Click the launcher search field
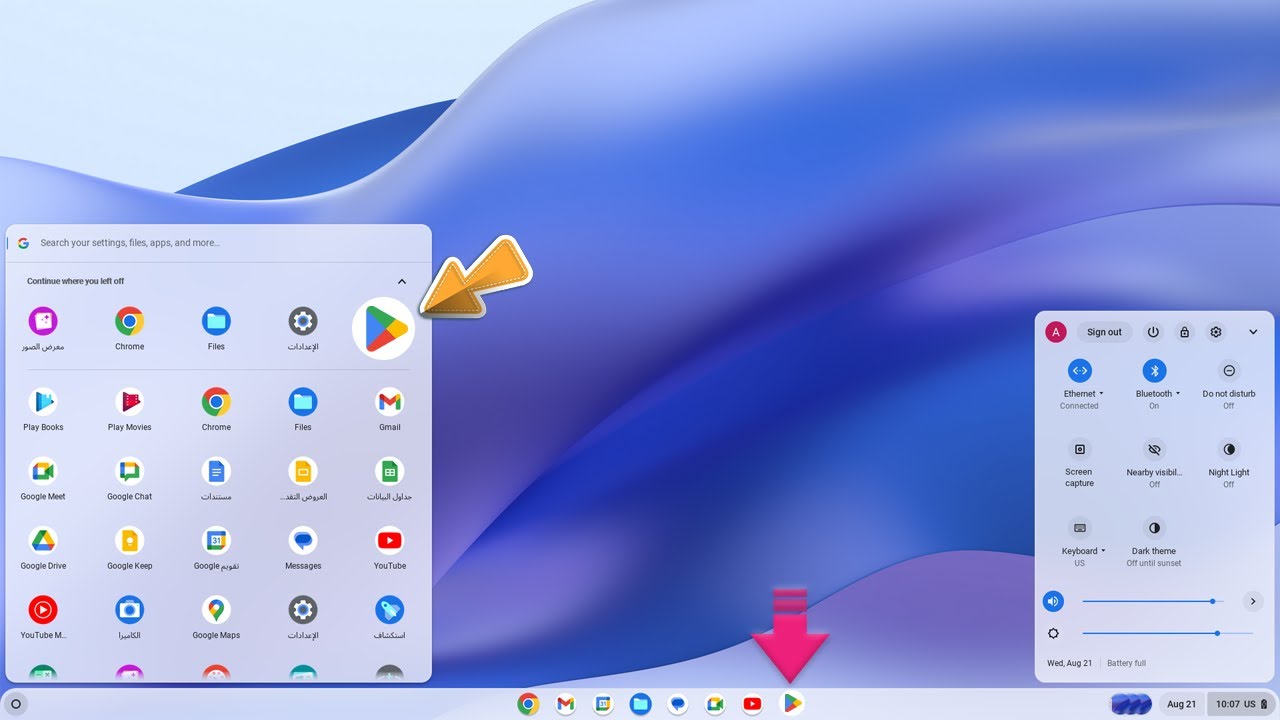 coord(218,242)
